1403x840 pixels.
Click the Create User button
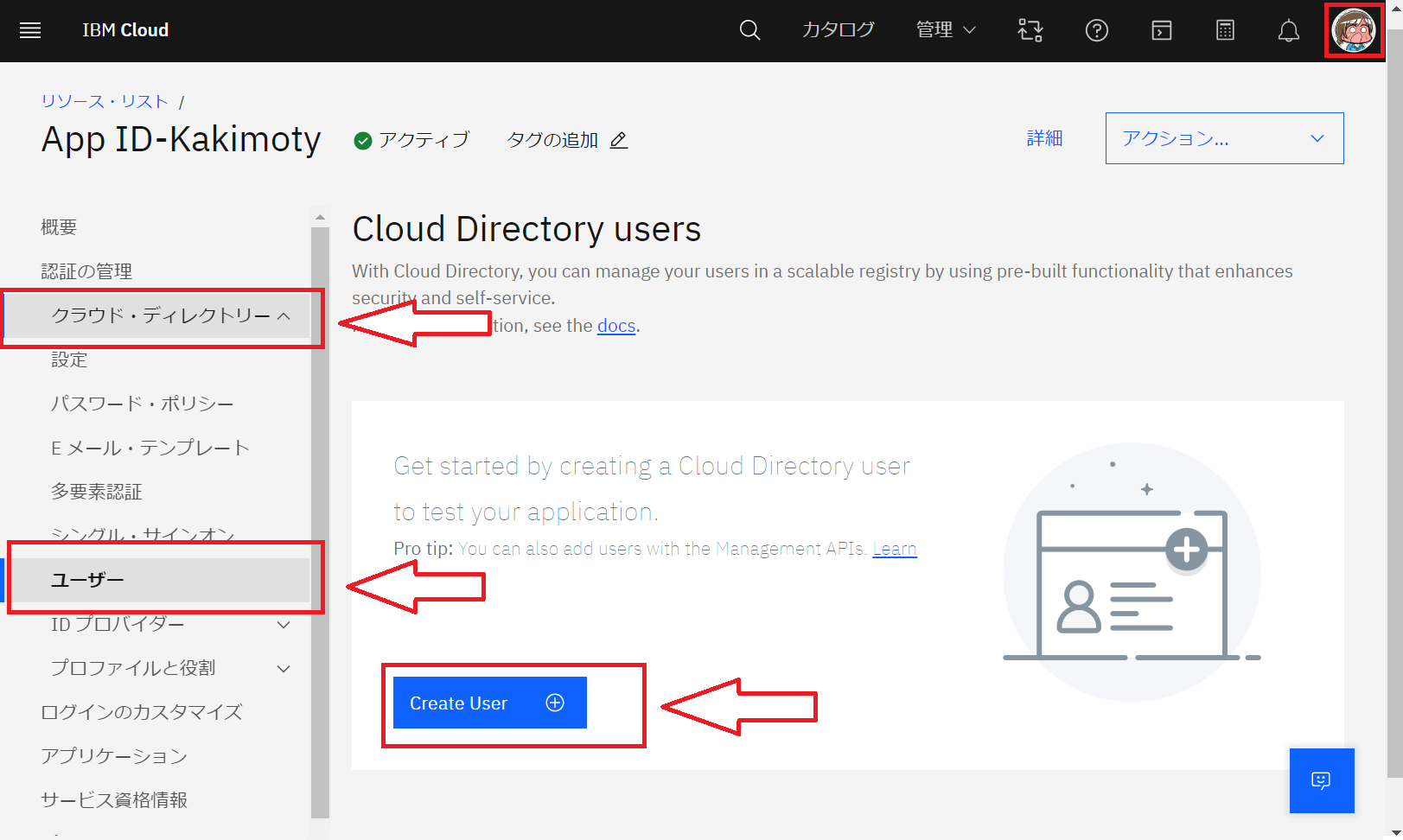(x=489, y=703)
